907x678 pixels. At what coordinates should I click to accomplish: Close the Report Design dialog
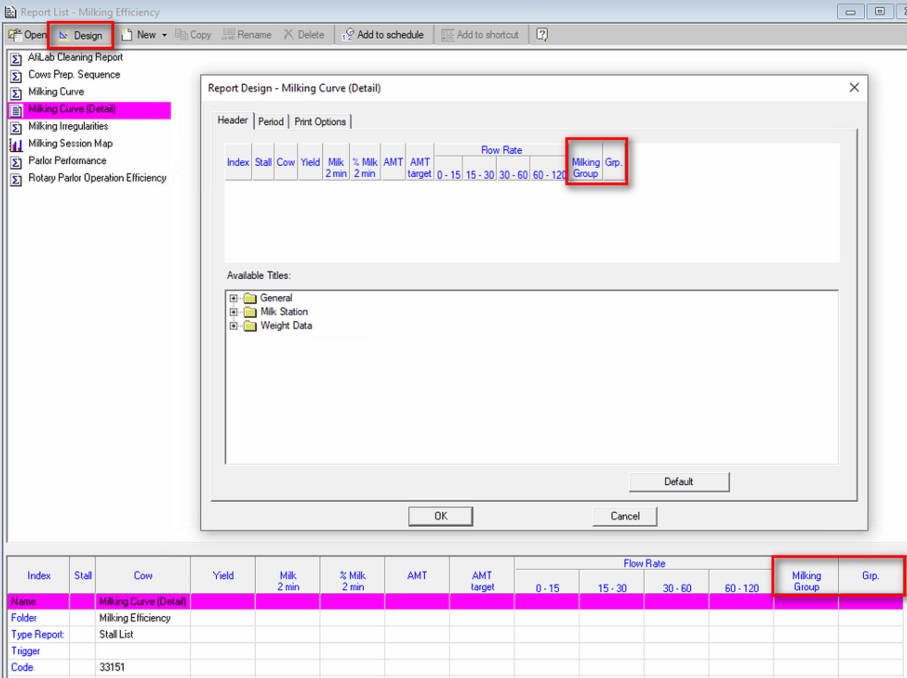click(x=854, y=88)
